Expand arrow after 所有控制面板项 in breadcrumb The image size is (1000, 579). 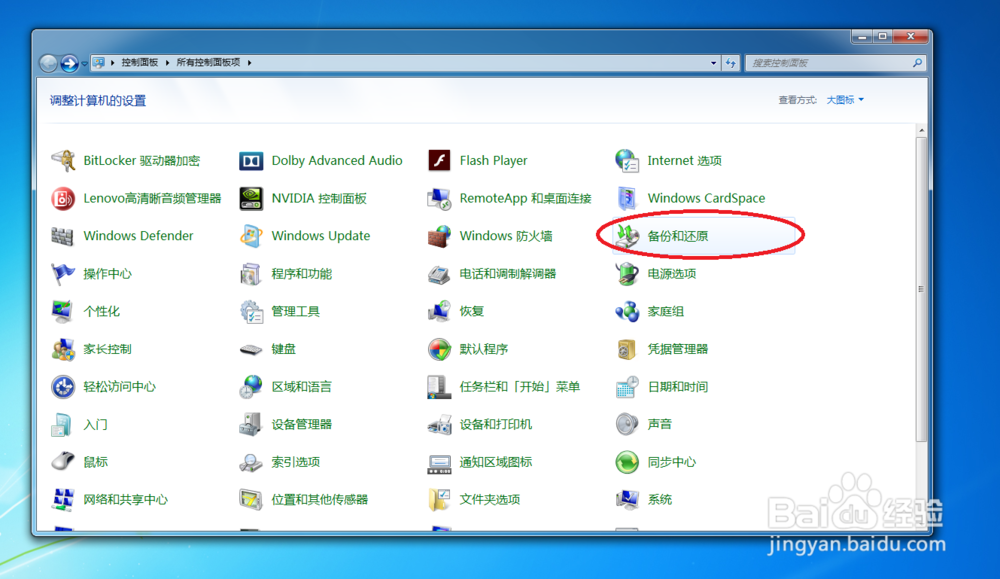pos(249,62)
